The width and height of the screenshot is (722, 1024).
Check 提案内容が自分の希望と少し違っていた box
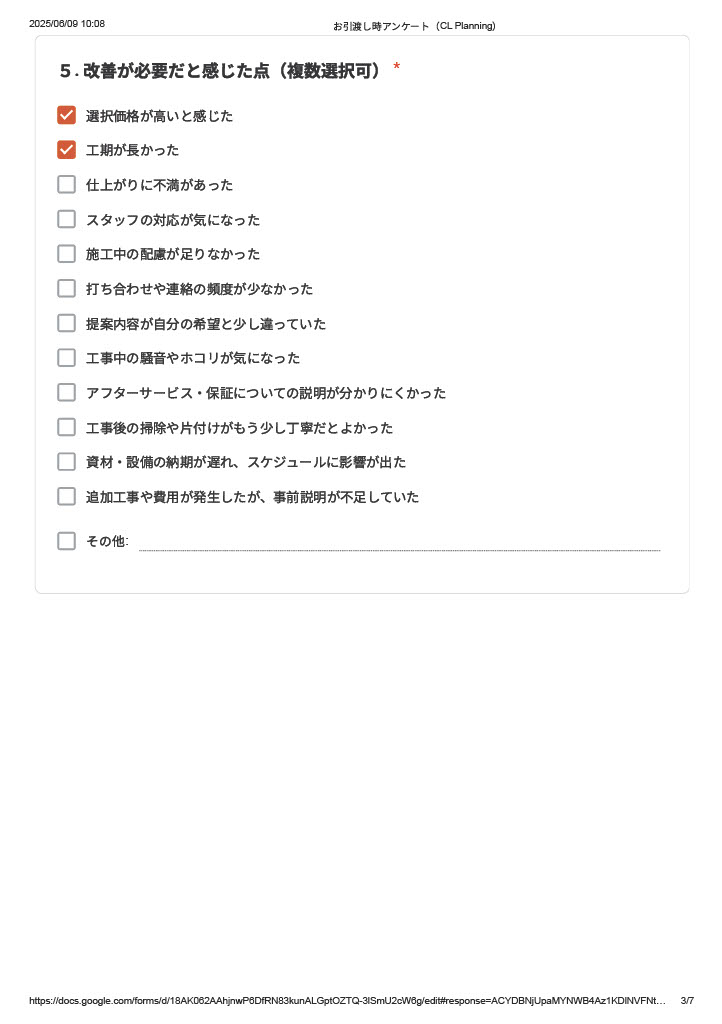coord(67,323)
